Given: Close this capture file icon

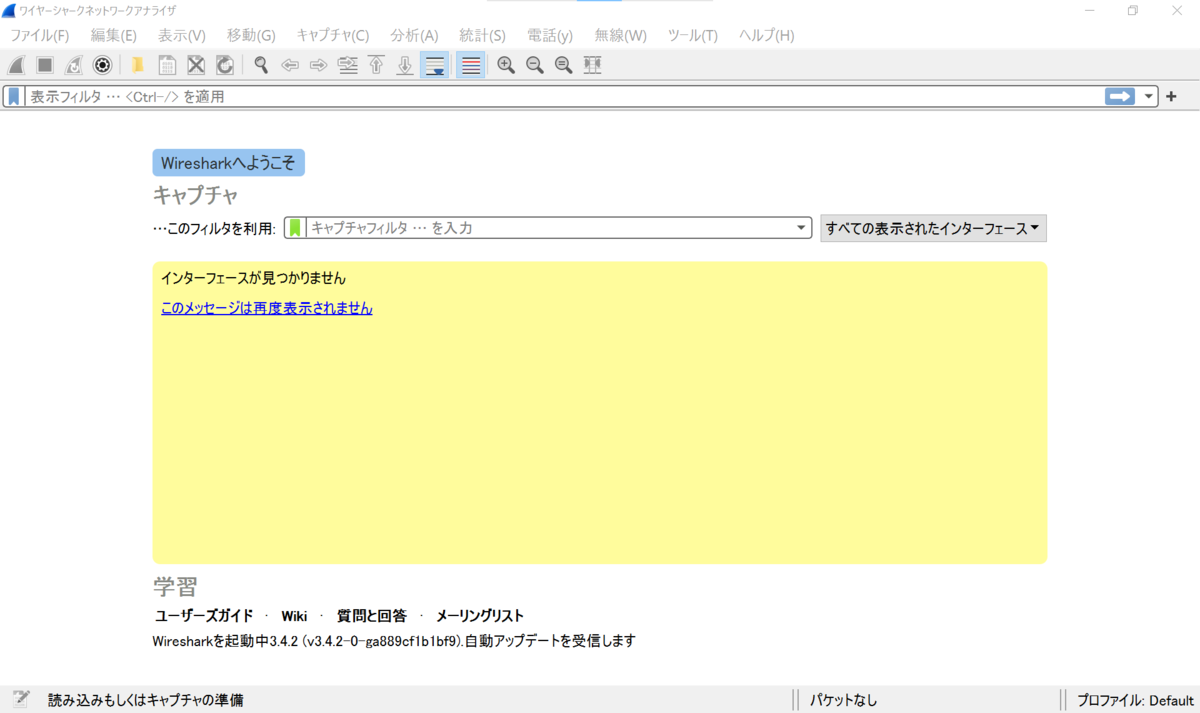Looking at the screenshot, I should 196,65.
